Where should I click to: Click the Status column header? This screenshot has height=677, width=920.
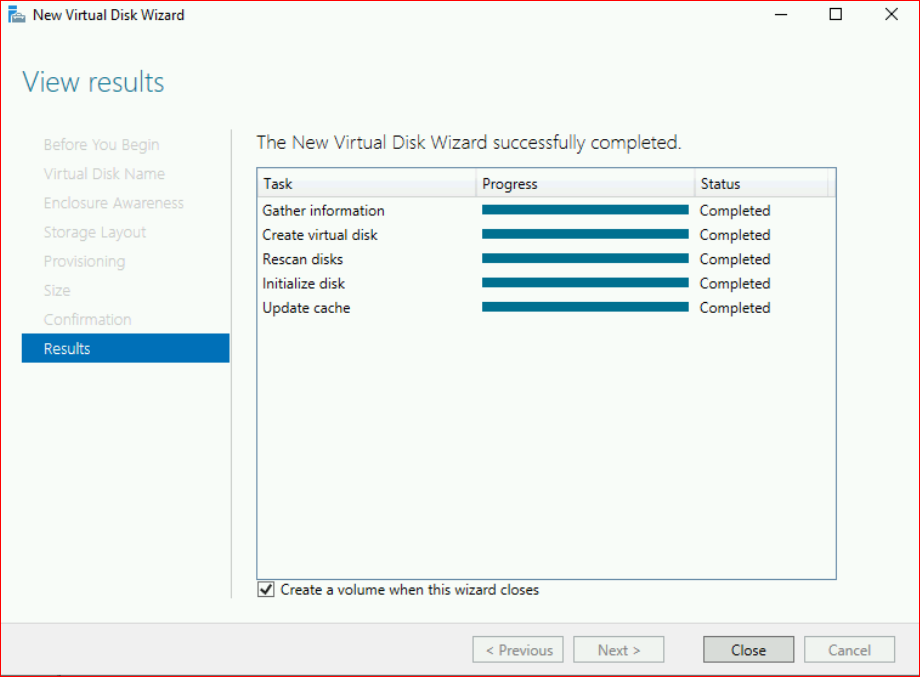click(x=762, y=184)
